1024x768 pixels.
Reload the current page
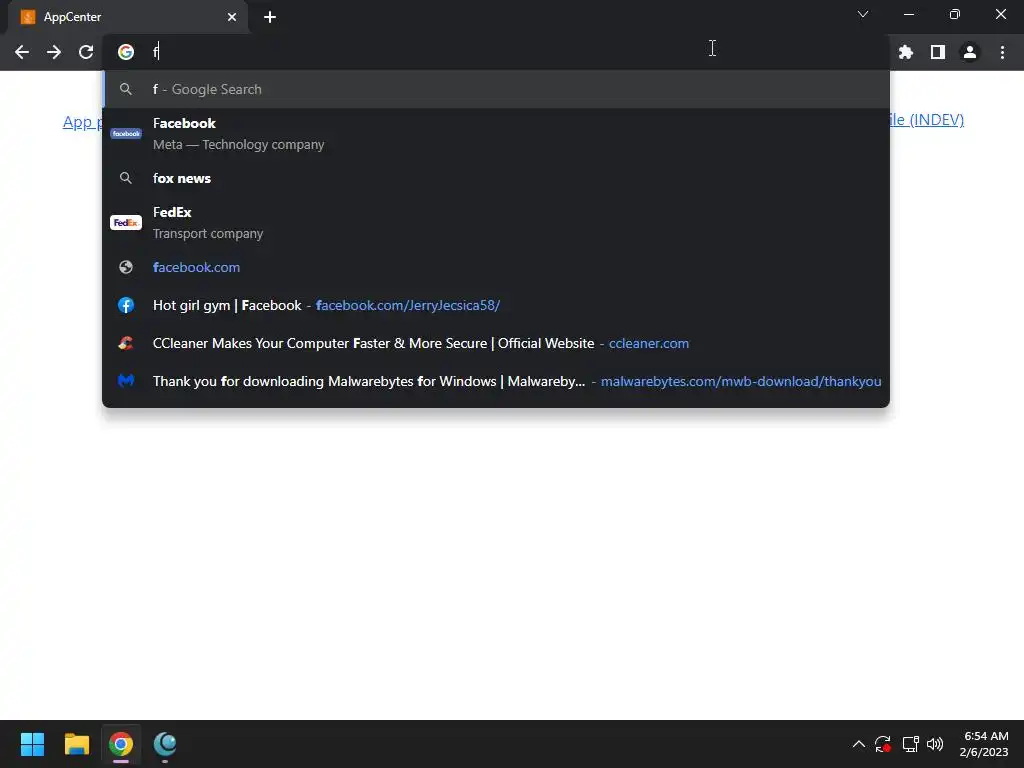(x=86, y=52)
